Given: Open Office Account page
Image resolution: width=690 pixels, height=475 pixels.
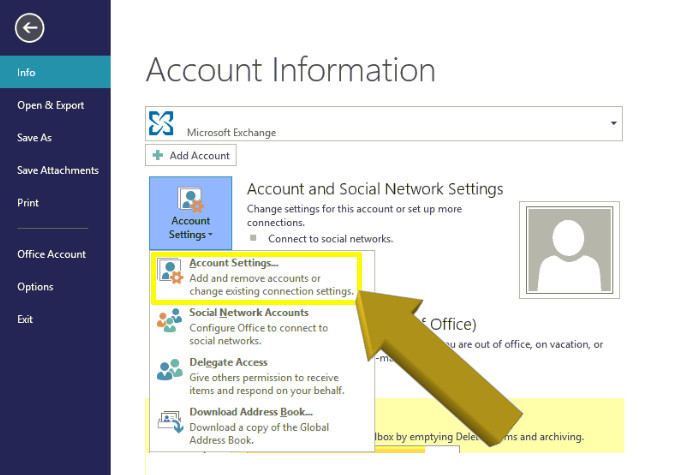Looking at the screenshot, I should tap(51, 254).
